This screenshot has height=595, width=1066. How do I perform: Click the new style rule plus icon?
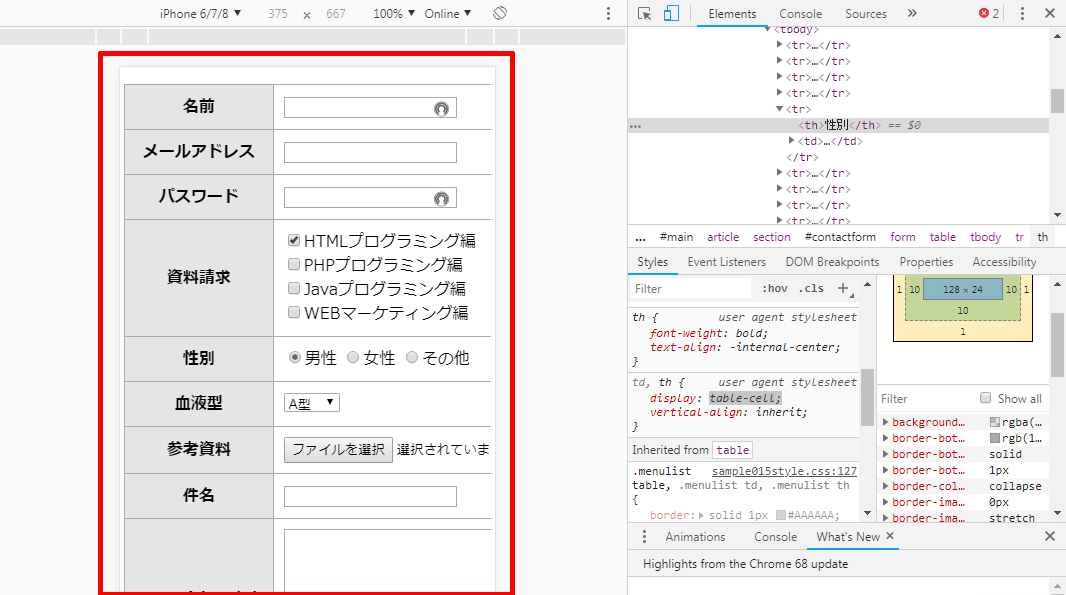click(x=843, y=288)
